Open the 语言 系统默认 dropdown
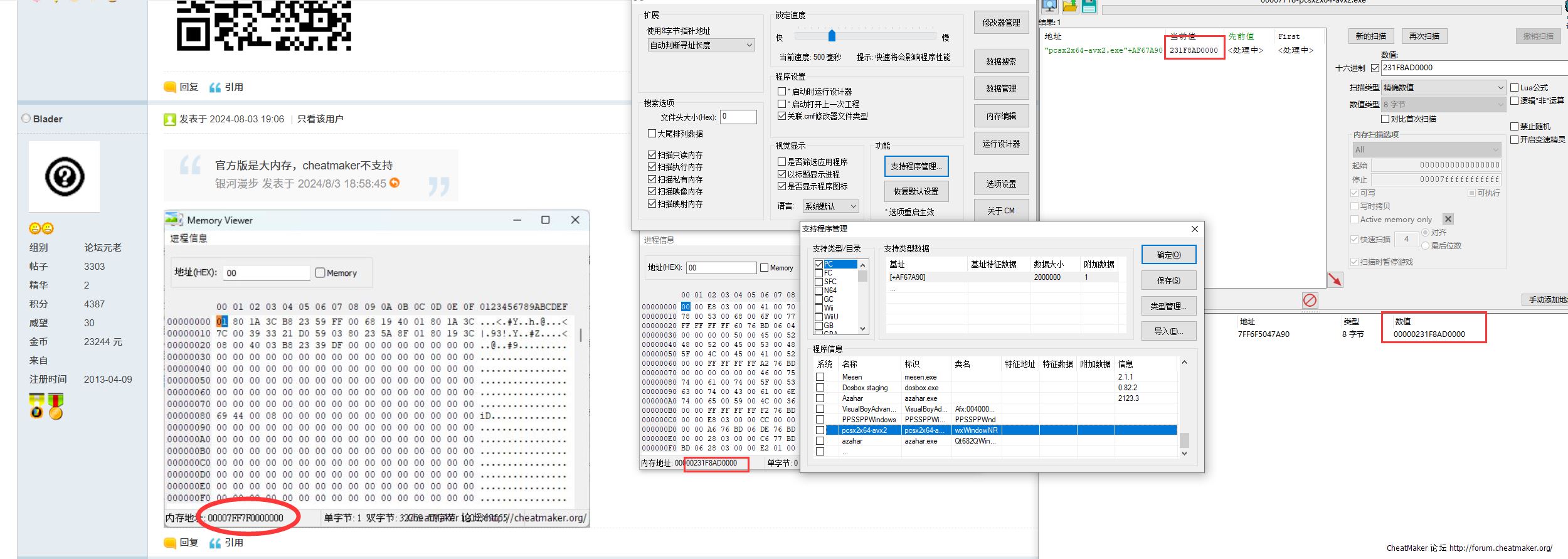 point(830,206)
